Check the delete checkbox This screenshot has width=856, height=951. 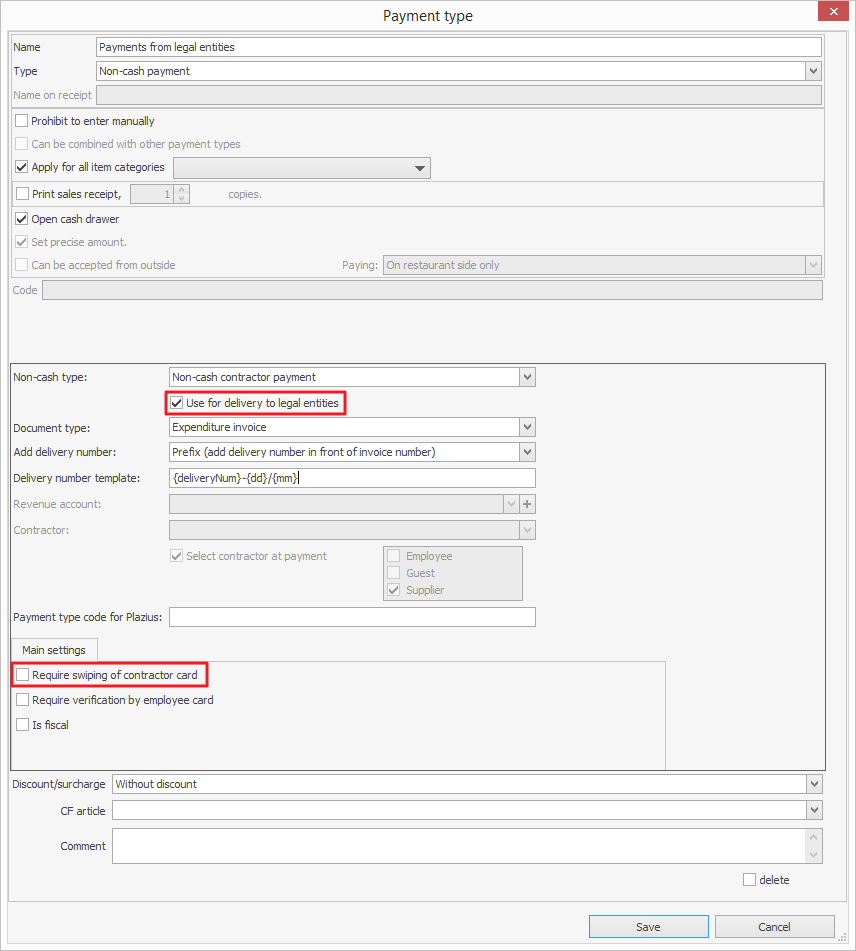pyautogui.click(x=750, y=880)
